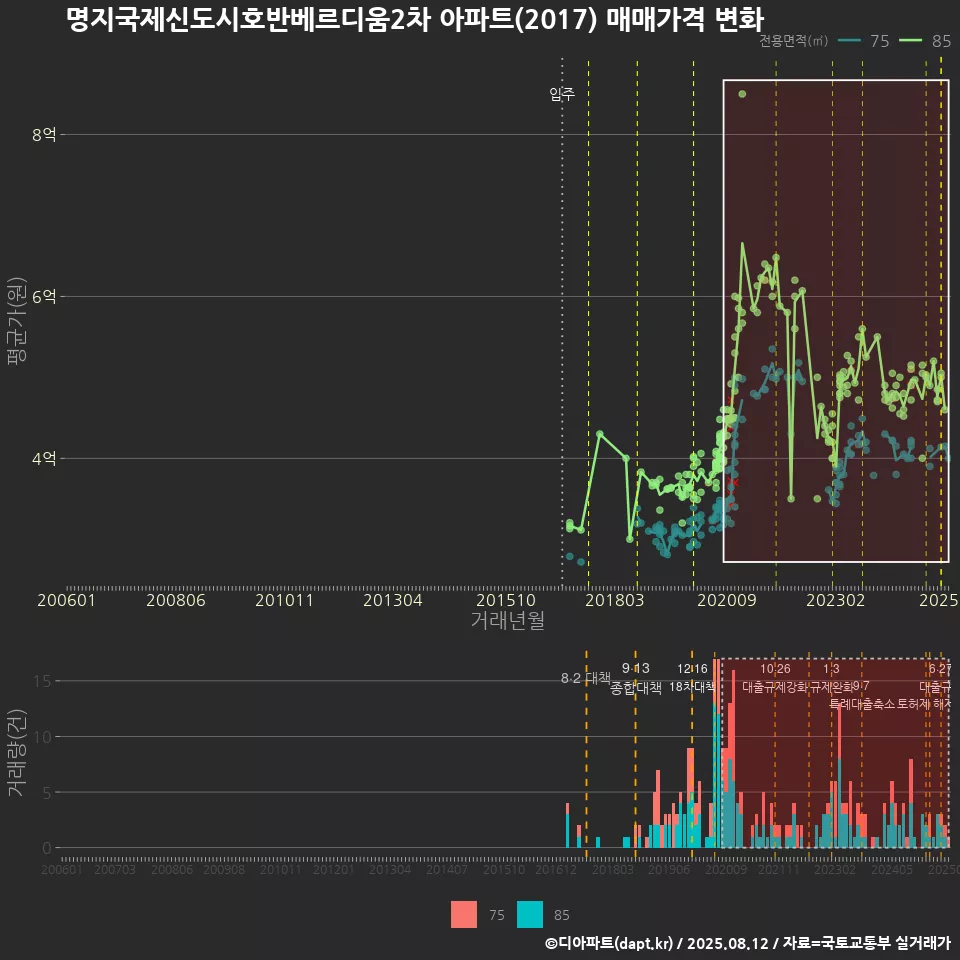Image resolution: width=960 pixels, height=960 pixels.
Task: Click the '입주' move-in marker label
Action: point(561,94)
